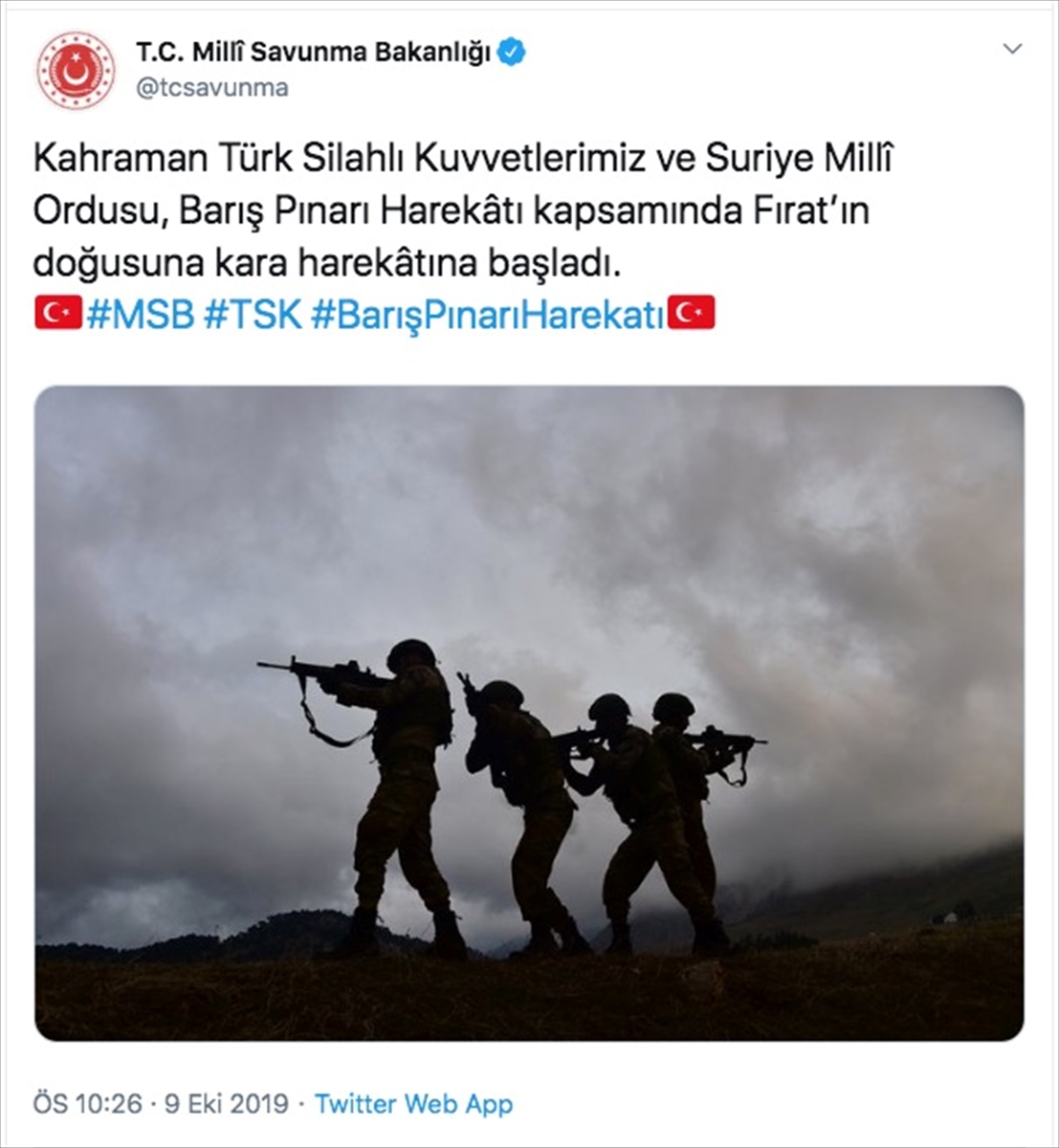Open the #BarışPınarıHarekatı hashtag
The width and height of the screenshot is (1059, 1148).
coord(487,315)
